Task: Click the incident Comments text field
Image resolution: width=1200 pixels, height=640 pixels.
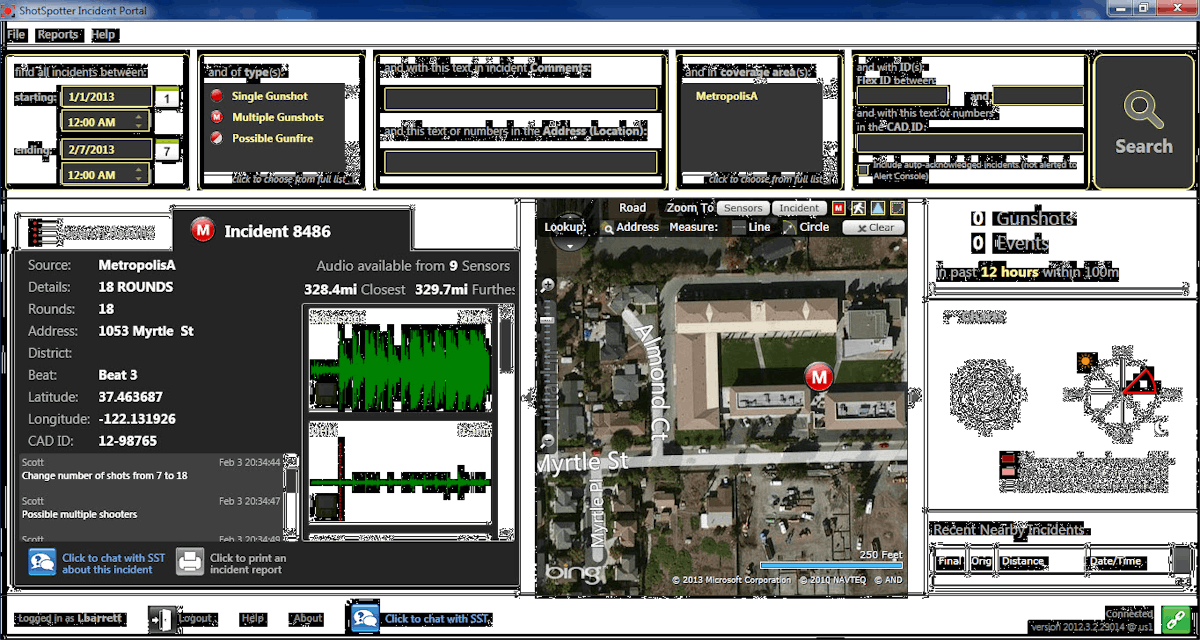Action: 518,98
